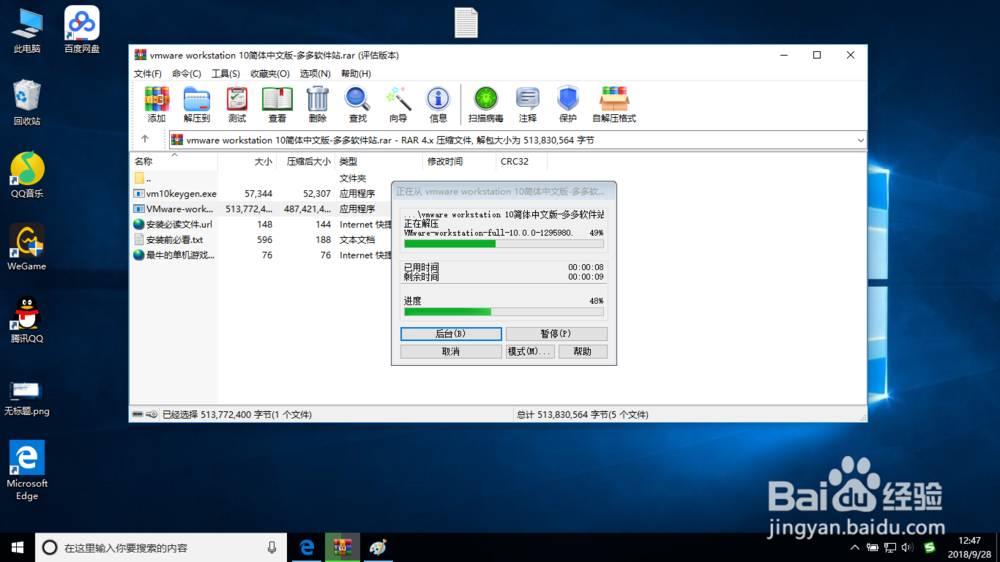Select the QQ音乐 desktop icon
This screenshot has width=1000, height=562.
point(27,175)
